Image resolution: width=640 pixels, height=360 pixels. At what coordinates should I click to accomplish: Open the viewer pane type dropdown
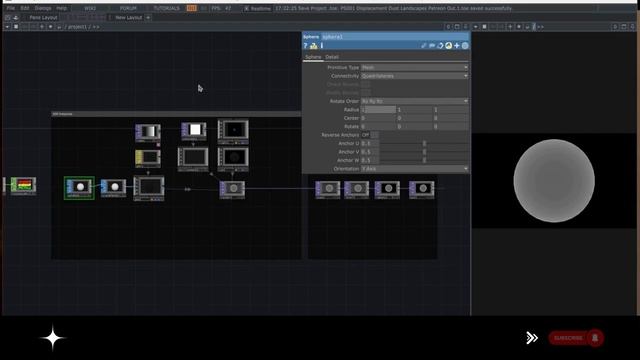pyautogui.click(x=476, y=27)
